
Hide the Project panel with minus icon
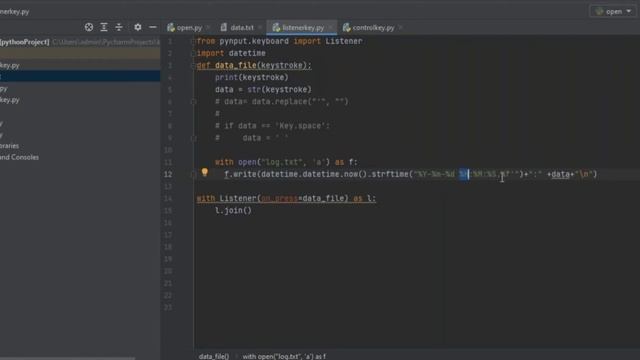pos(153,27)
